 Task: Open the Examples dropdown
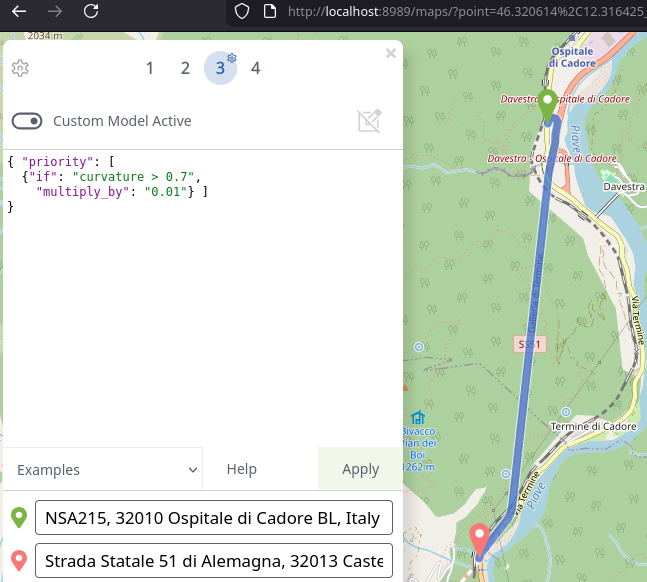pyautogui.click(x=107, y=469)
